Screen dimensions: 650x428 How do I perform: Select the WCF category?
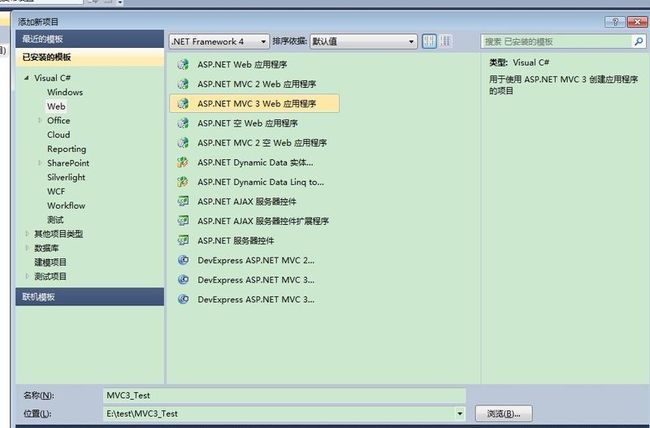click(x=56, y=191)
